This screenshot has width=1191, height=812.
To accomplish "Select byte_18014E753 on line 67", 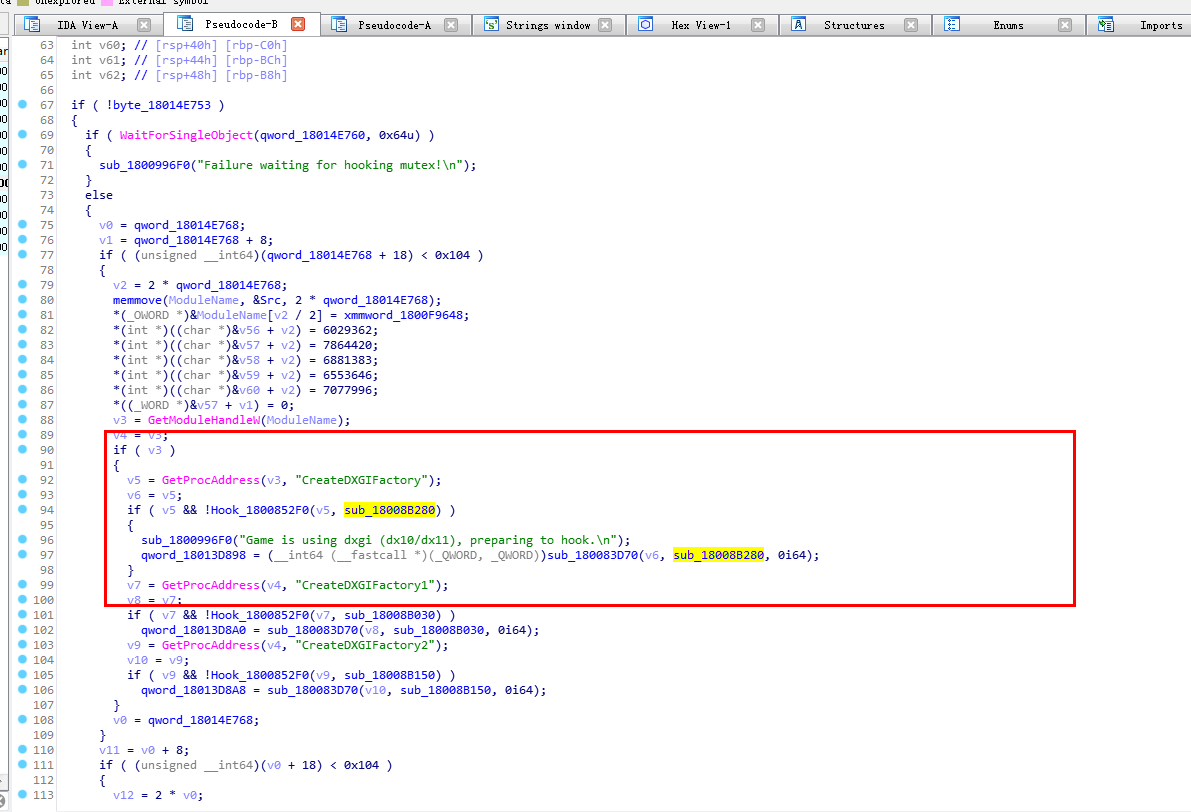I will pos(162,105).
